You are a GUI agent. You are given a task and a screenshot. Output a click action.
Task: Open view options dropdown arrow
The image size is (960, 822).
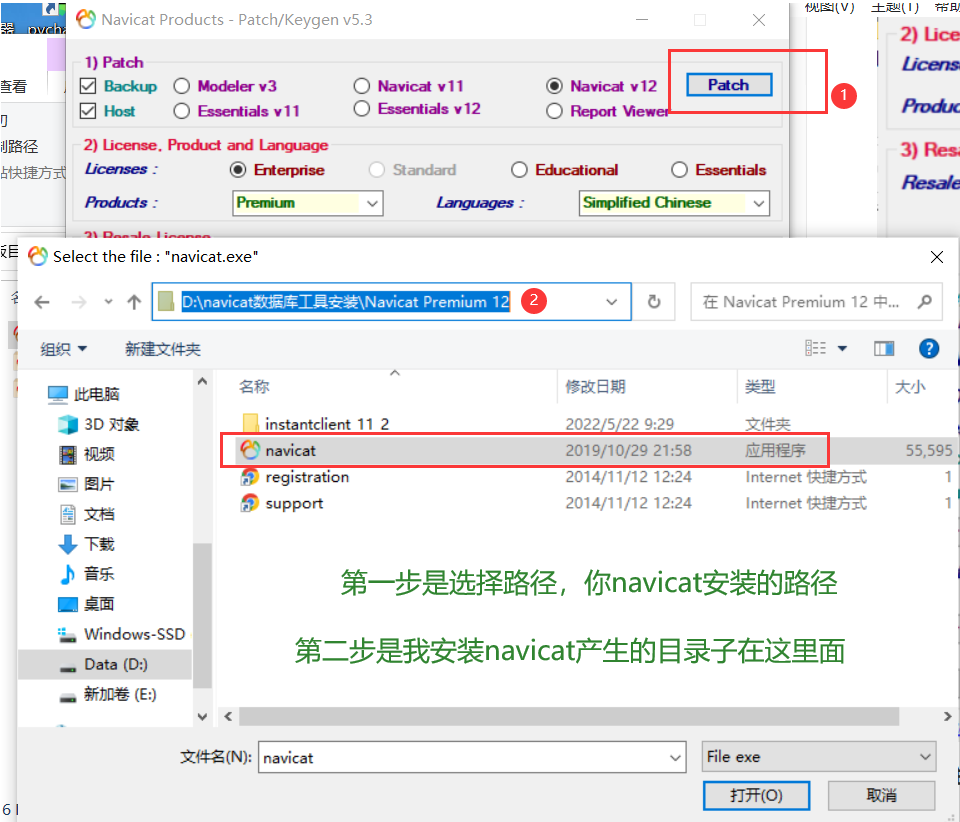pyautogui.click(x=842, y=349)
